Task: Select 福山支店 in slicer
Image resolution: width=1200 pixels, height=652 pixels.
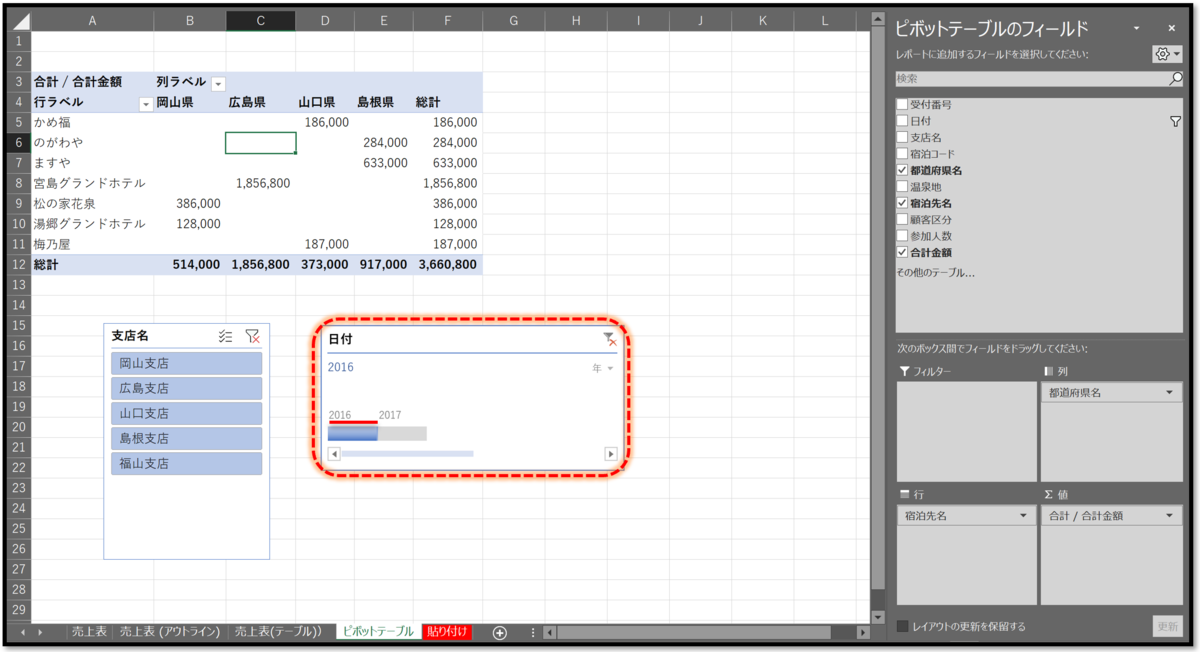Action: click(x=186, y=464)
